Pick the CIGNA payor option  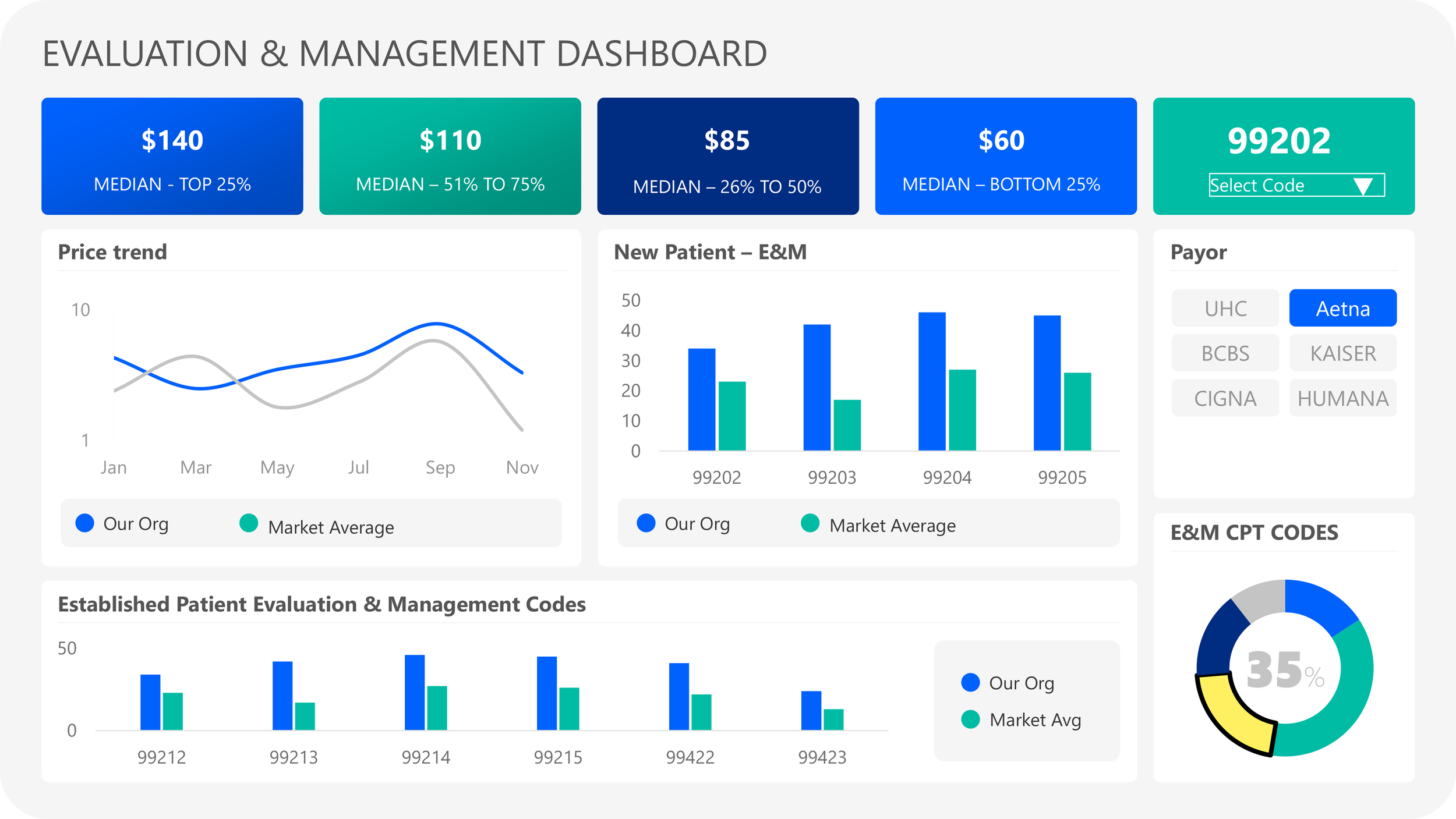click(1225, 398)
